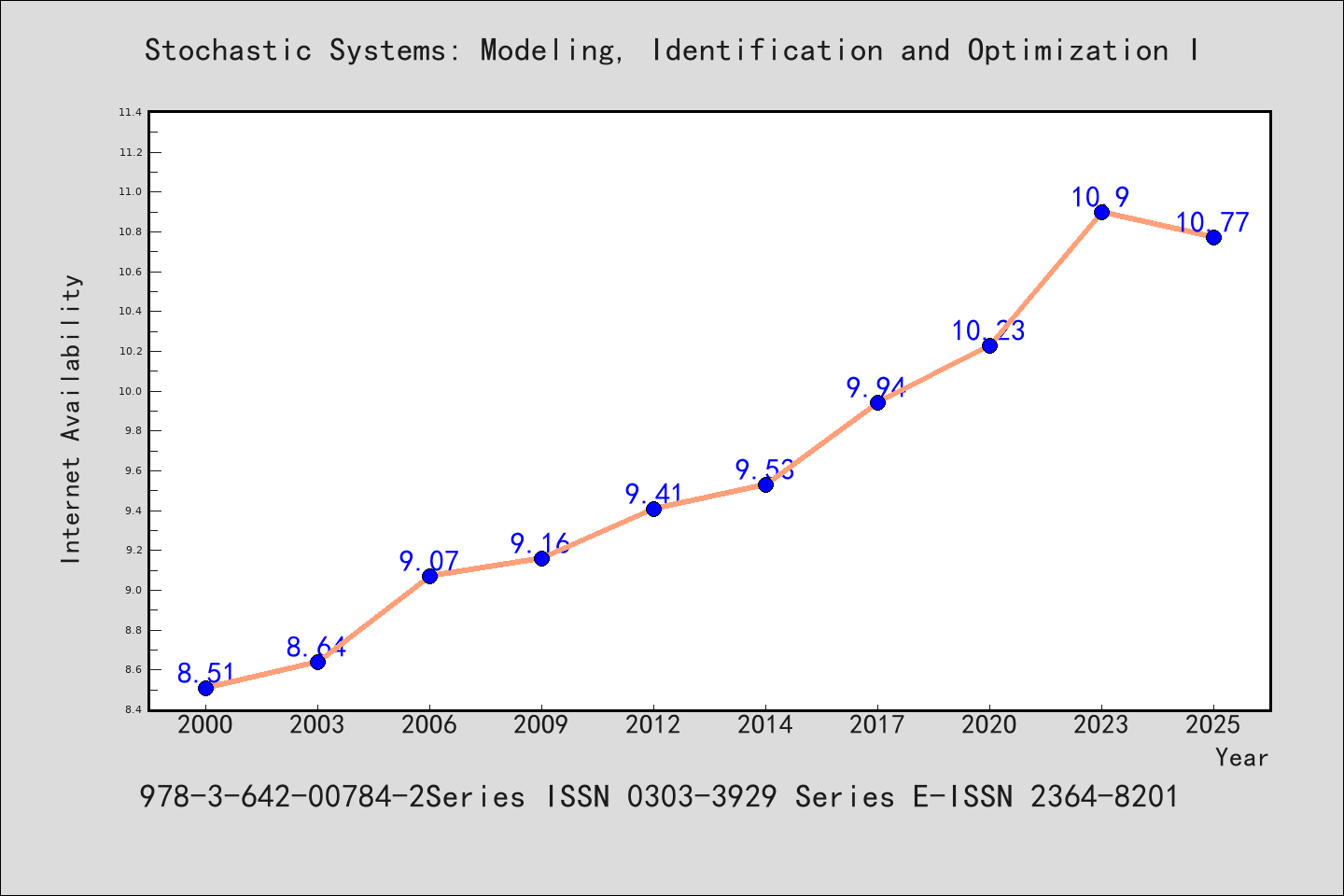1344x896 pixels.
Task: Click the data point for year 2000
Action: [x=205, y=688]
